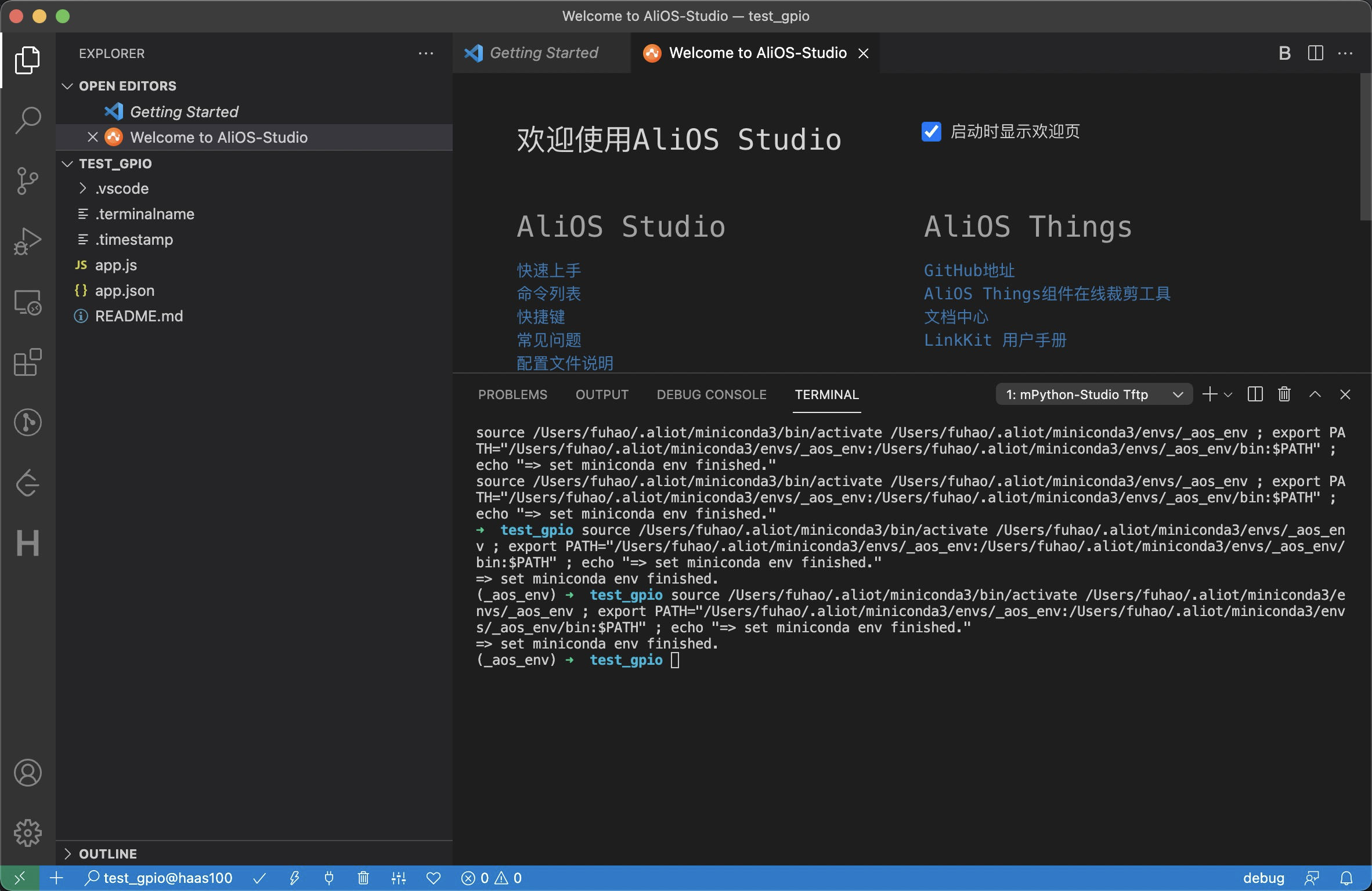Open Accounts menu in activity bar

(x=27, y=773)
